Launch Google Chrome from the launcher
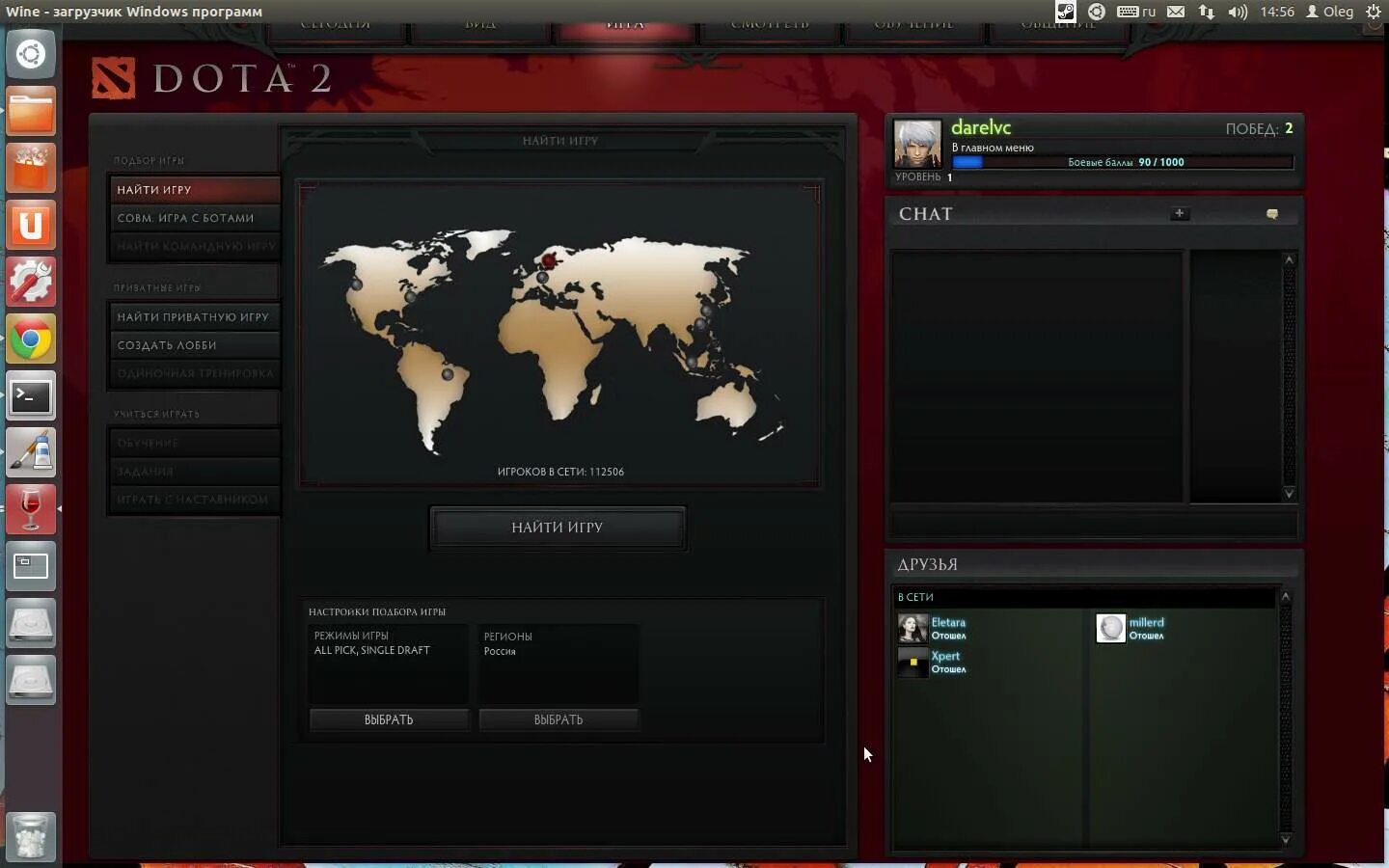This screenshot has height=868, width=1389. [31, 339]
